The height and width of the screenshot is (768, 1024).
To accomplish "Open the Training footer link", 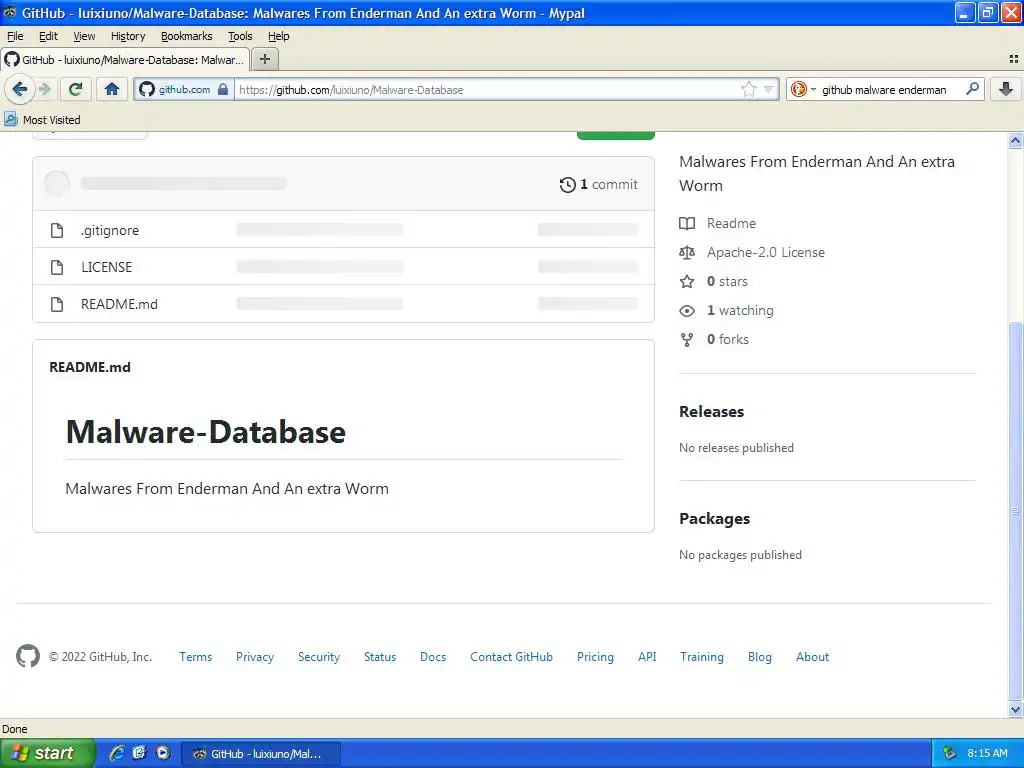I will click(x=702, y=657).
